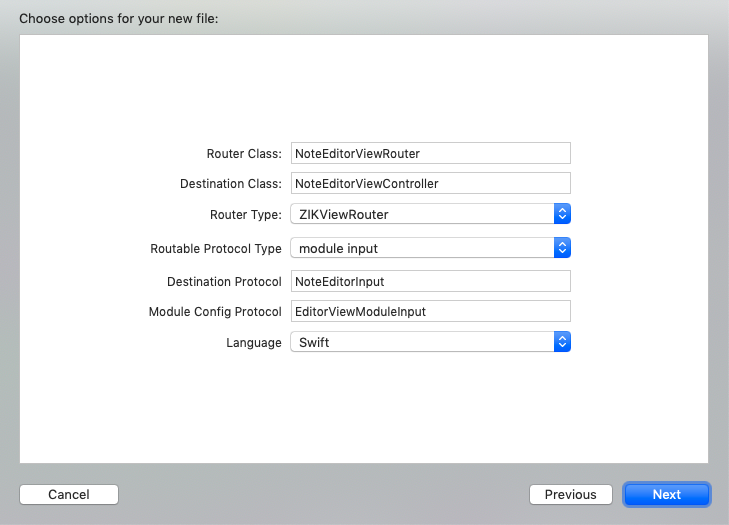
Task: Click the Destination Class text field
Action: 431,183
